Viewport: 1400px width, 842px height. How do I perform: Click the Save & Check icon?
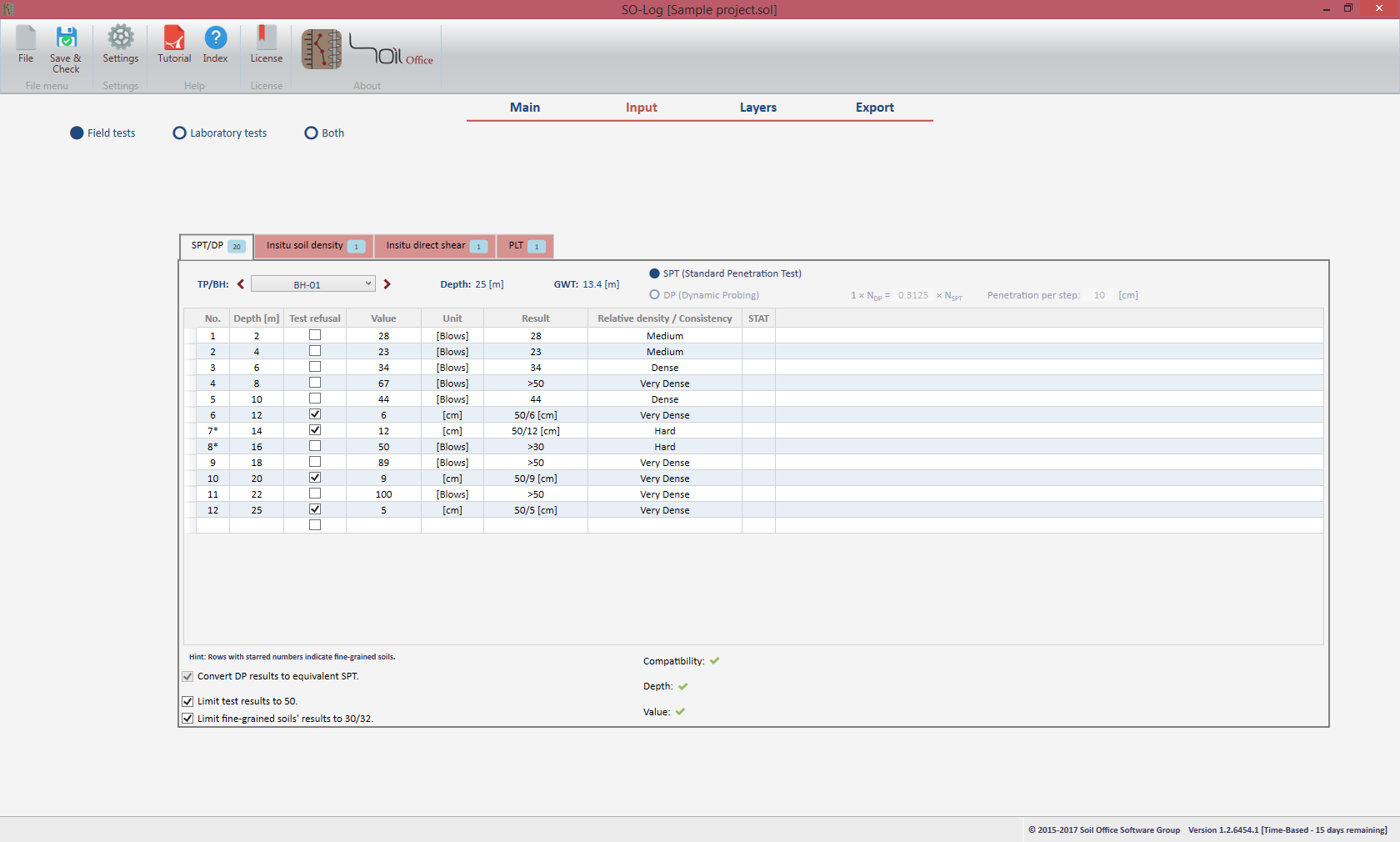click(x=66, y=39)
